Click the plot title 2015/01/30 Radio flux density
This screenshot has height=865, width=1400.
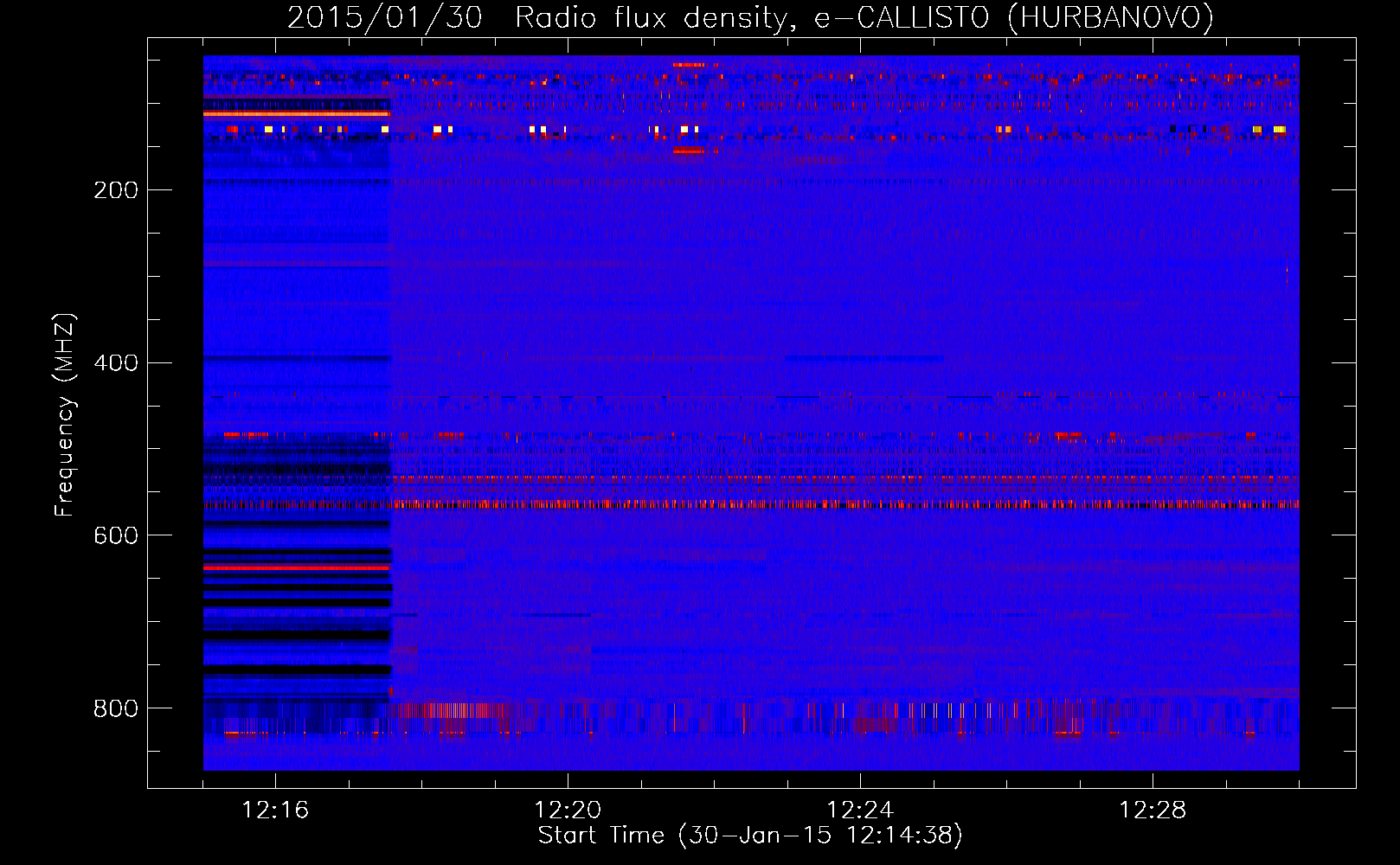coord(750,17)
